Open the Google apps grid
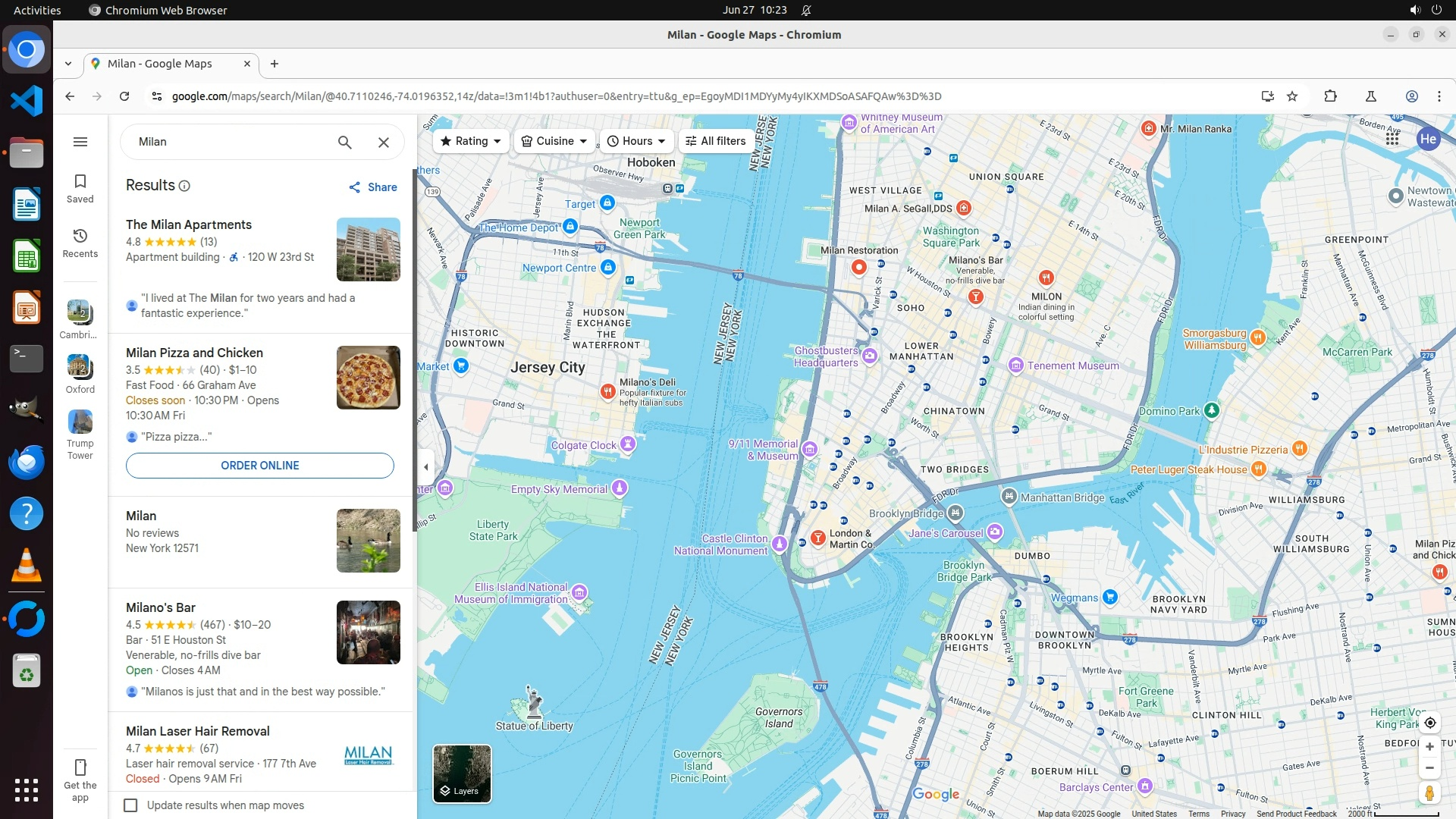 1392,139
